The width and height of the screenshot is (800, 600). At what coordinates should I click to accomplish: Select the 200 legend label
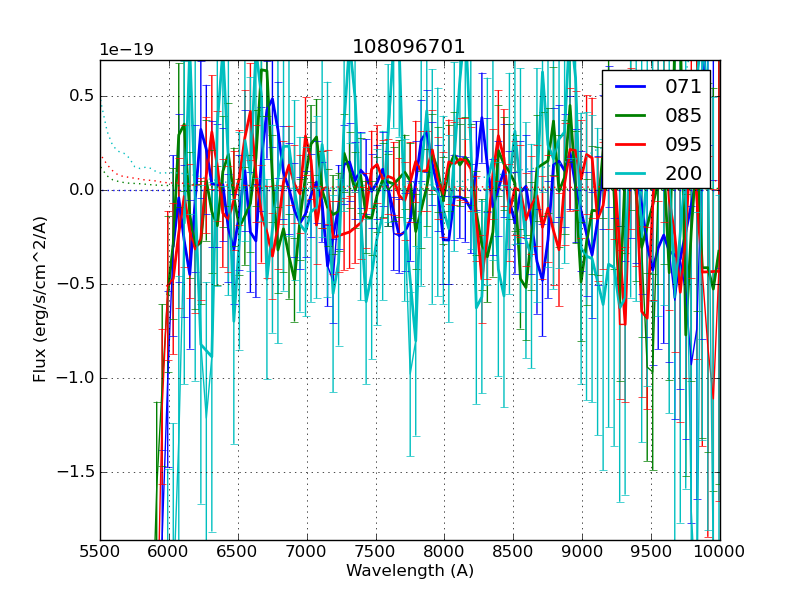[x=684, y=173]
